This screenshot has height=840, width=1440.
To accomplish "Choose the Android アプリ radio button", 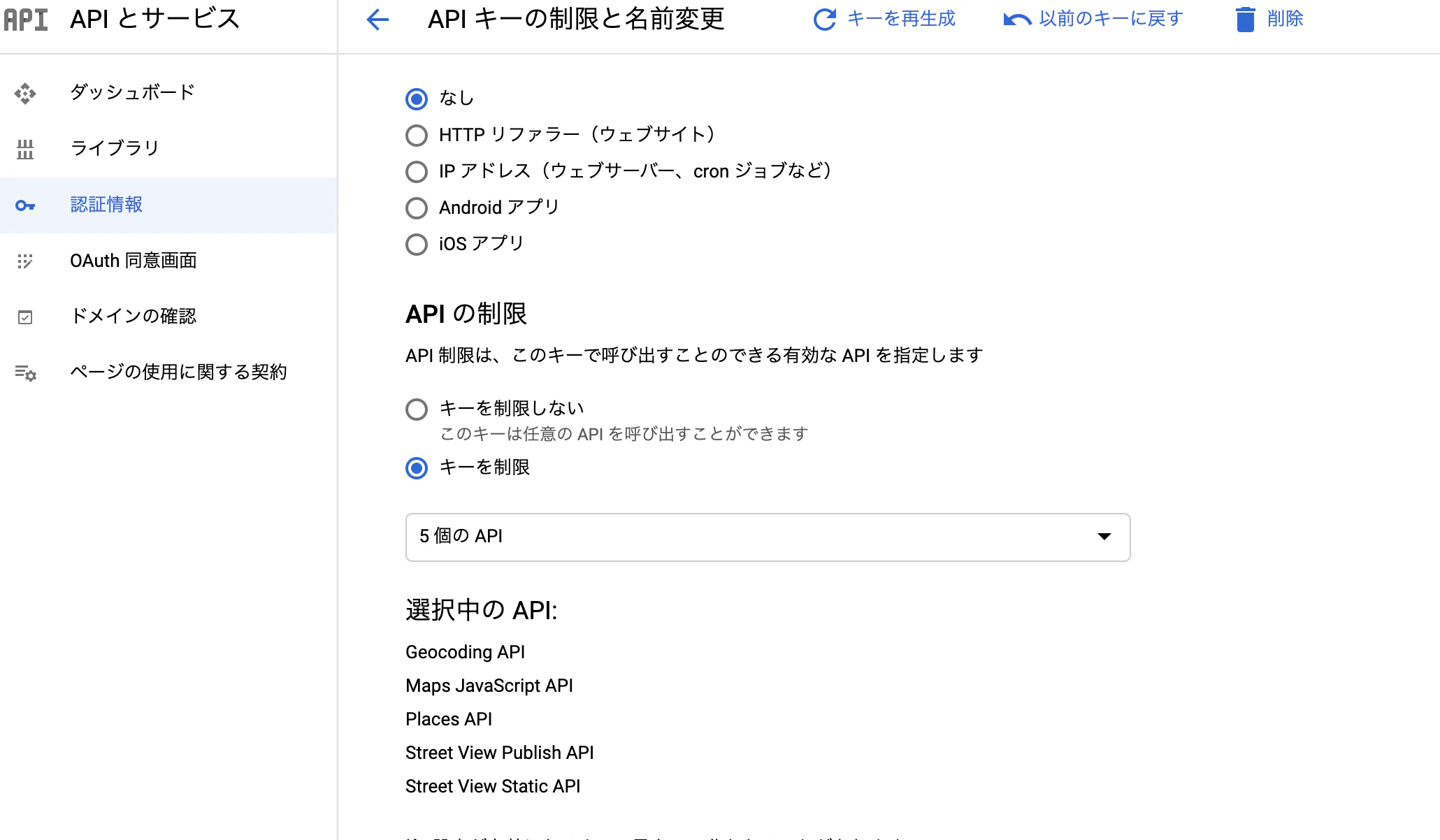I will pos(417,208).
